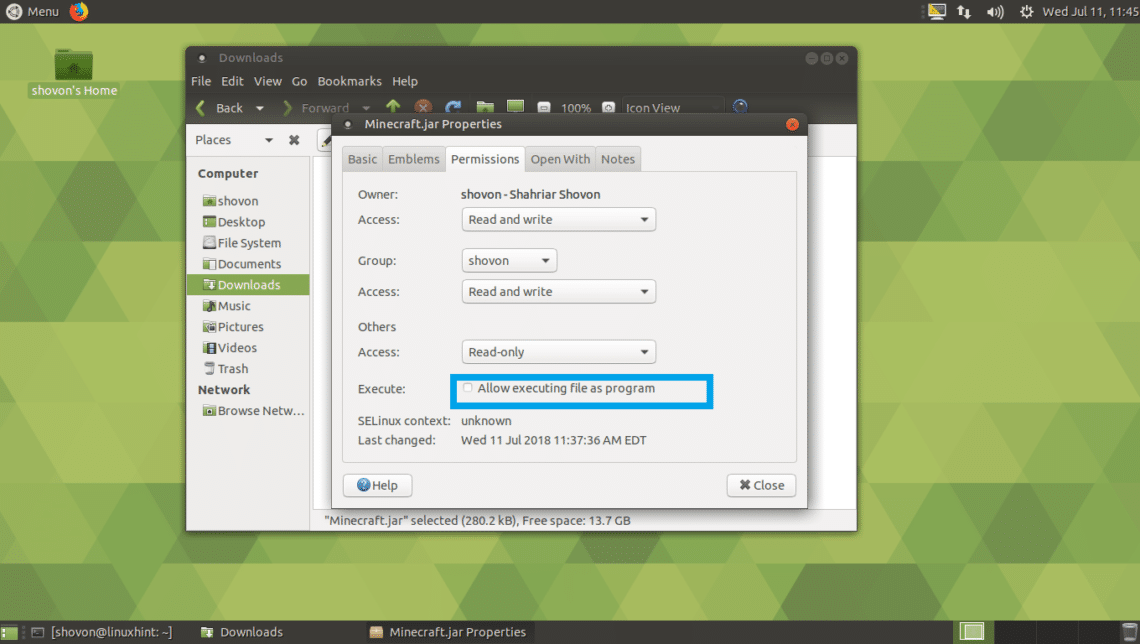
Task: Click the Firefox icon in the top panel
Action: coord(79,11)
